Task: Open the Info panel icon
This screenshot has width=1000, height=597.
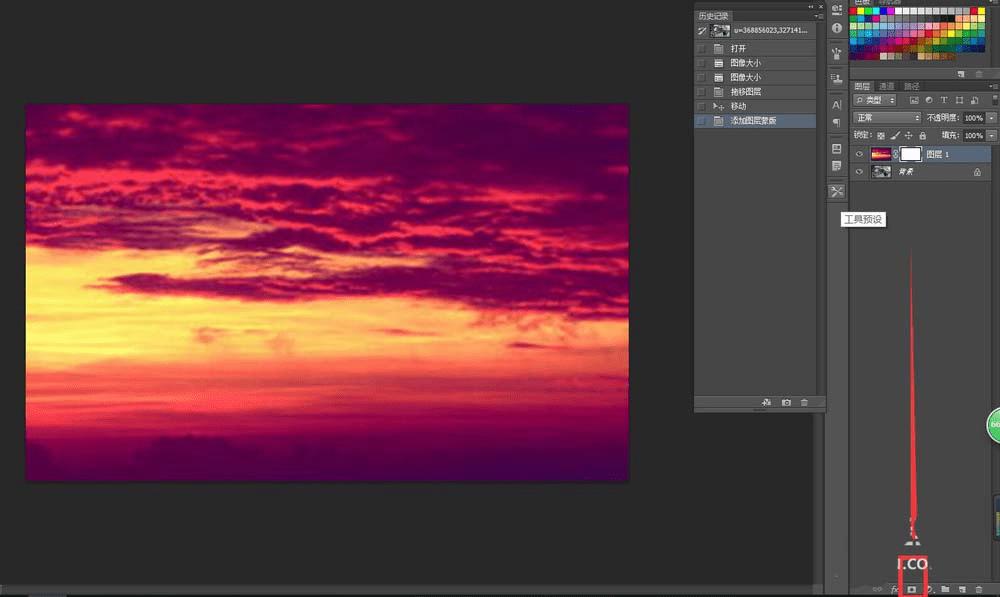Action: (x=837, y=28)
